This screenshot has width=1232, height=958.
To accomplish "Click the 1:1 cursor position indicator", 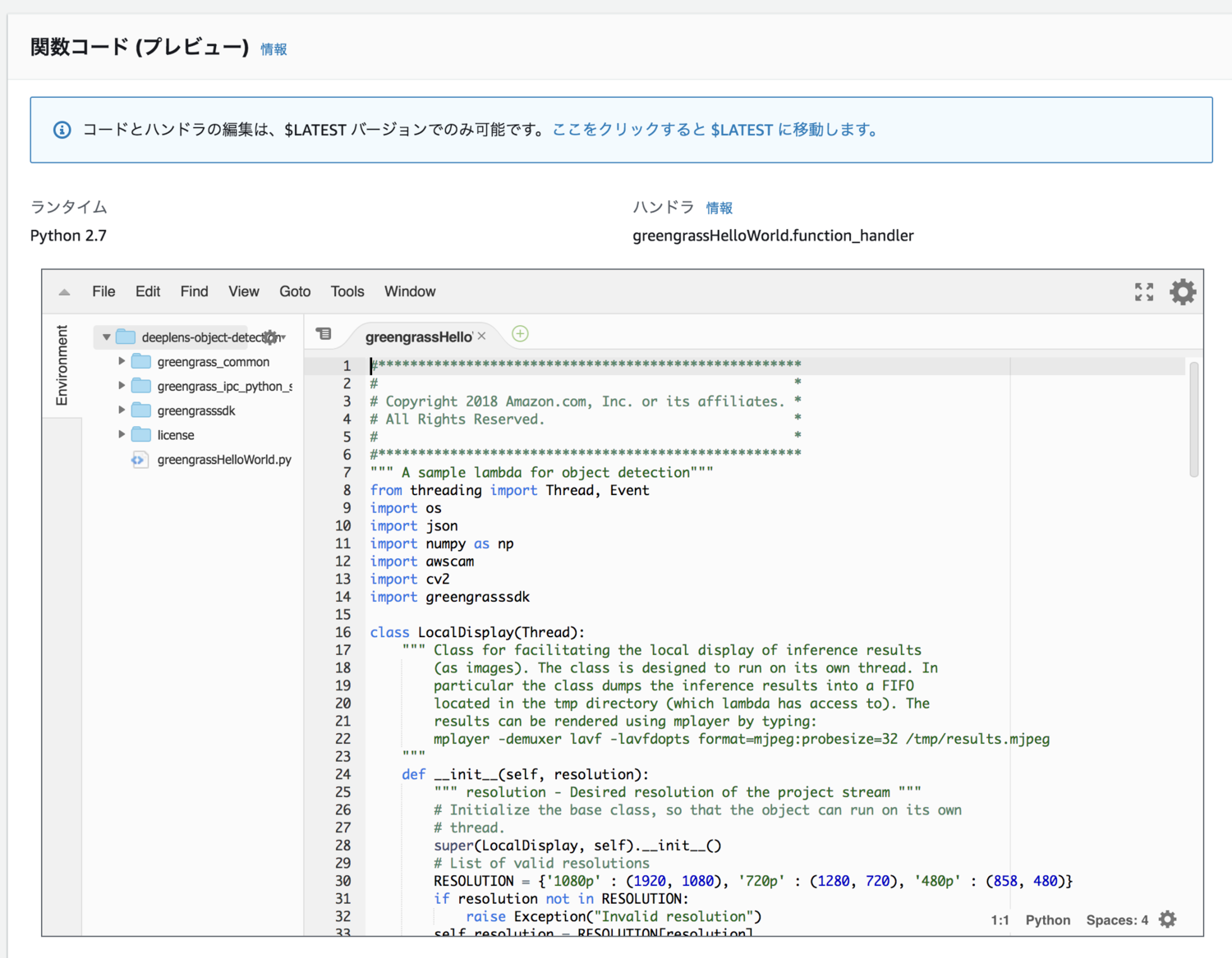I will 1000,920.
